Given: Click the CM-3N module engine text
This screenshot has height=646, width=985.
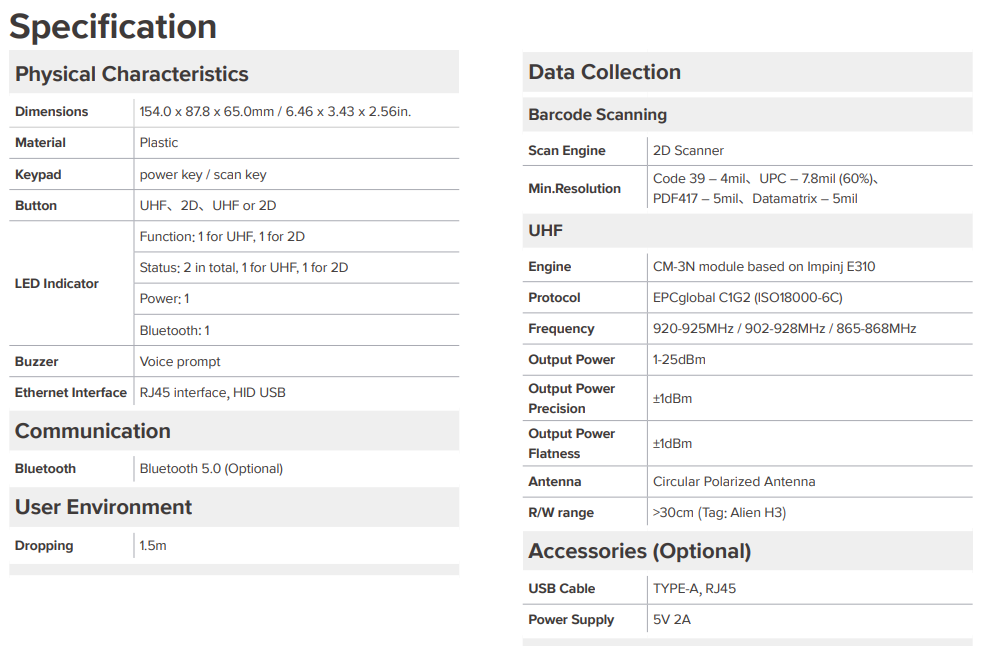Looking at the screenshot, I should coord(764,266).
